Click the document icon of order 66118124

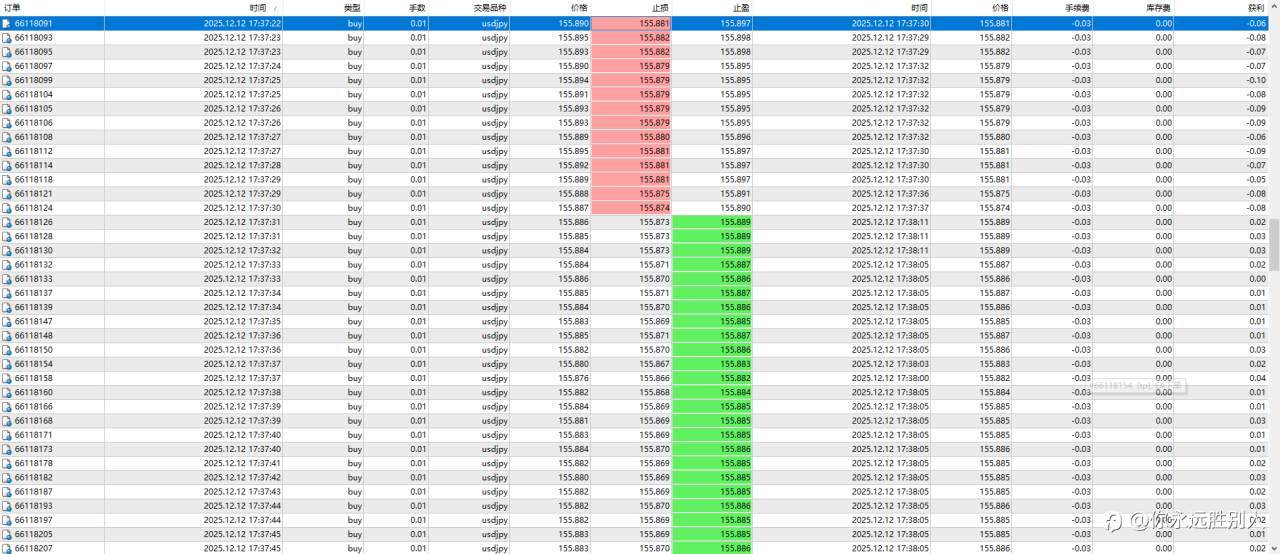click(x=6, y=208)
